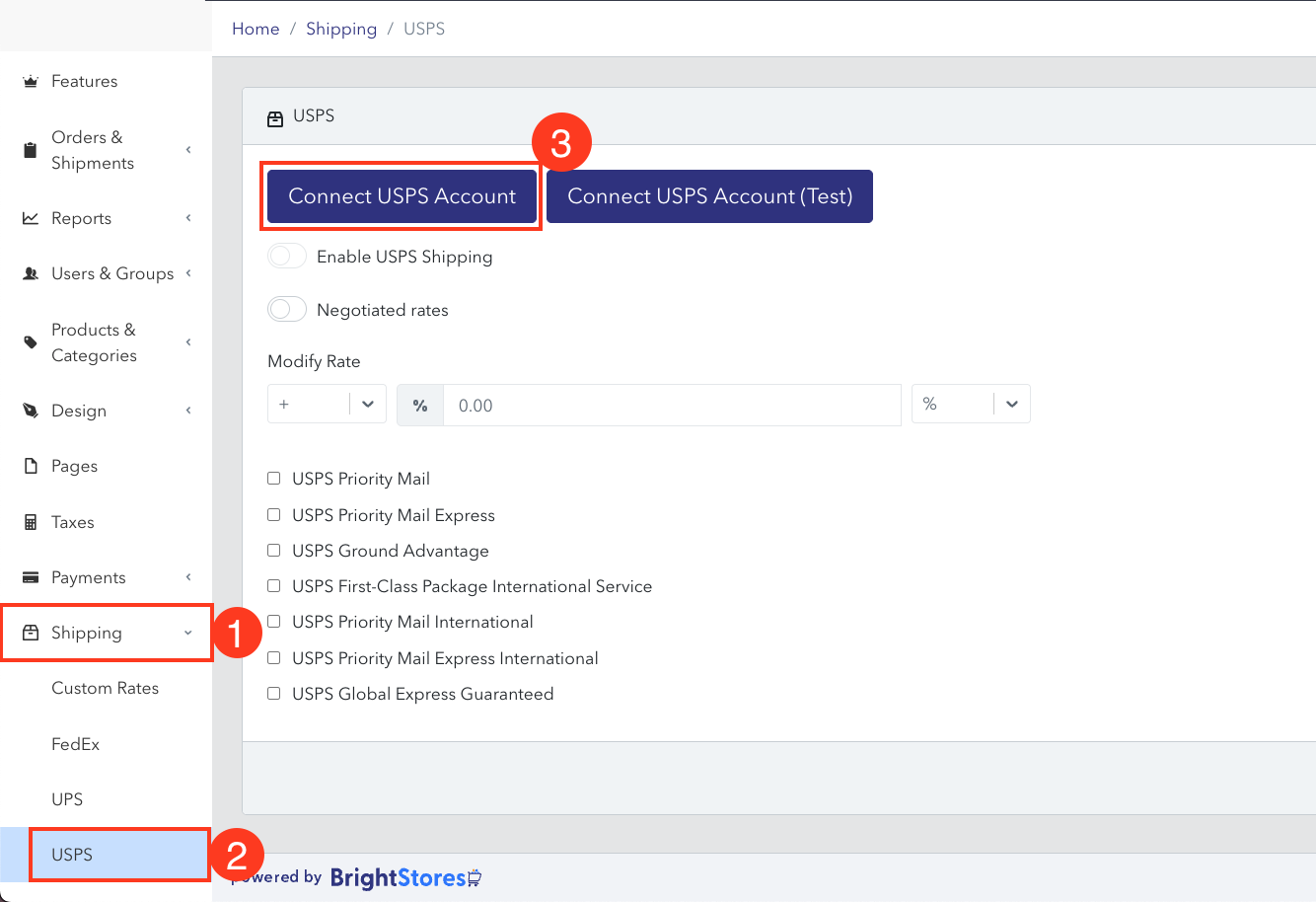
Task: Expand the Reports submenu chevron
Action: tap(188, 218)
